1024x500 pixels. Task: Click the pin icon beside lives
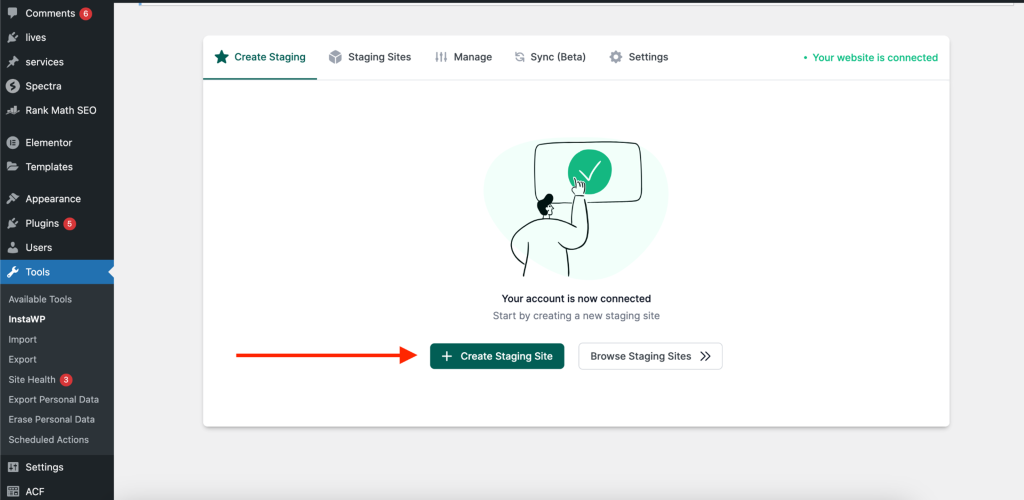(12, 37)
